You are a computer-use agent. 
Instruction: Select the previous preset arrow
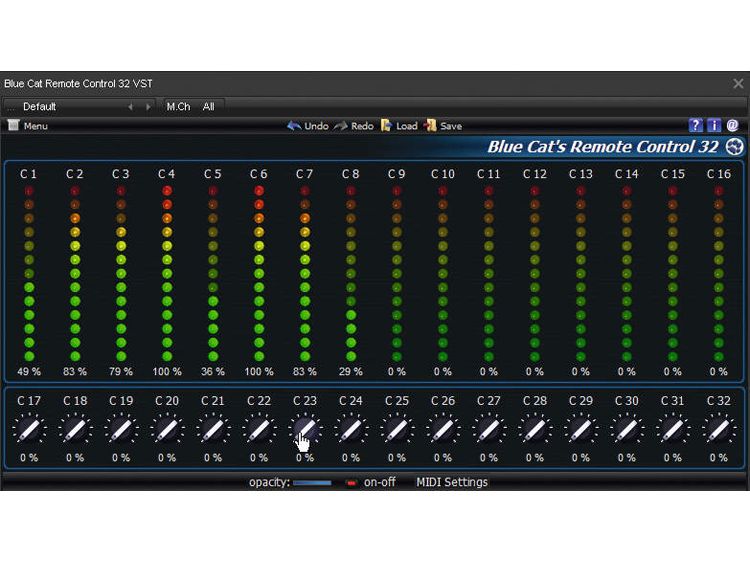pyautogui.click(x=131, y=107)
